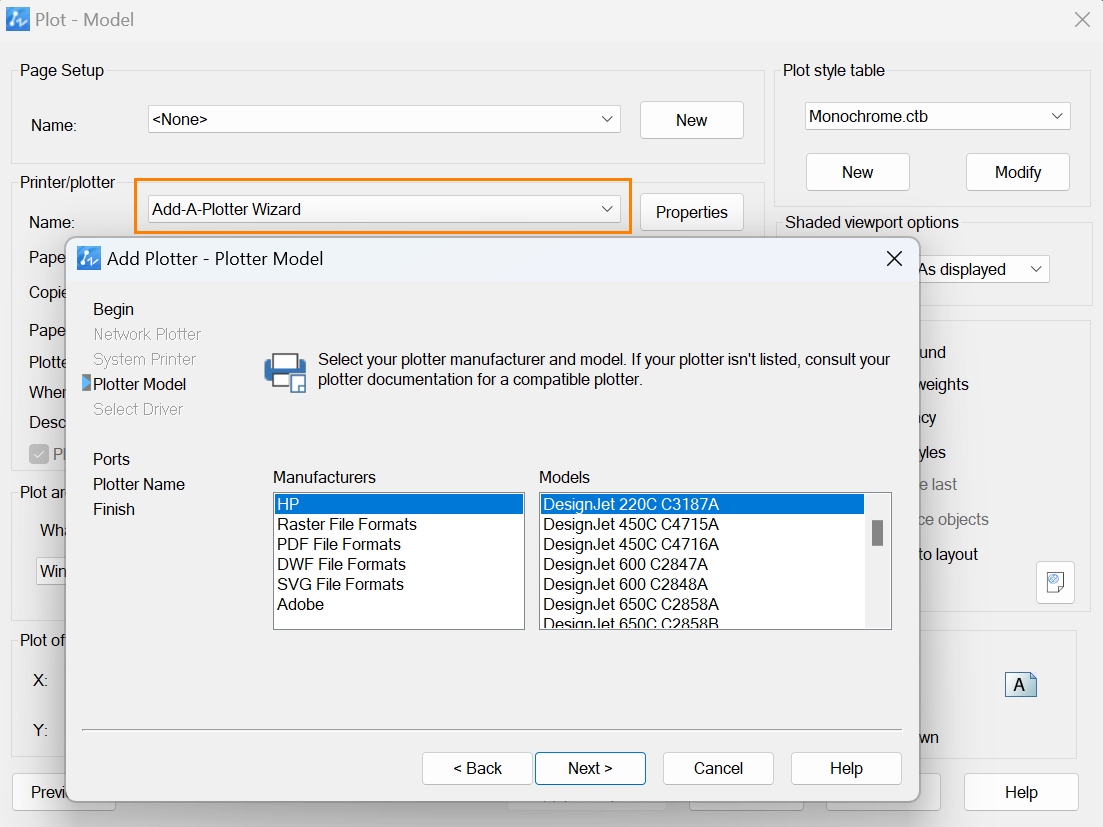Image resolution: width=1103 pixels, height=827 pixels.
Task: Select Adobe in the Manufacturers list
Action: tap(399, 605)
